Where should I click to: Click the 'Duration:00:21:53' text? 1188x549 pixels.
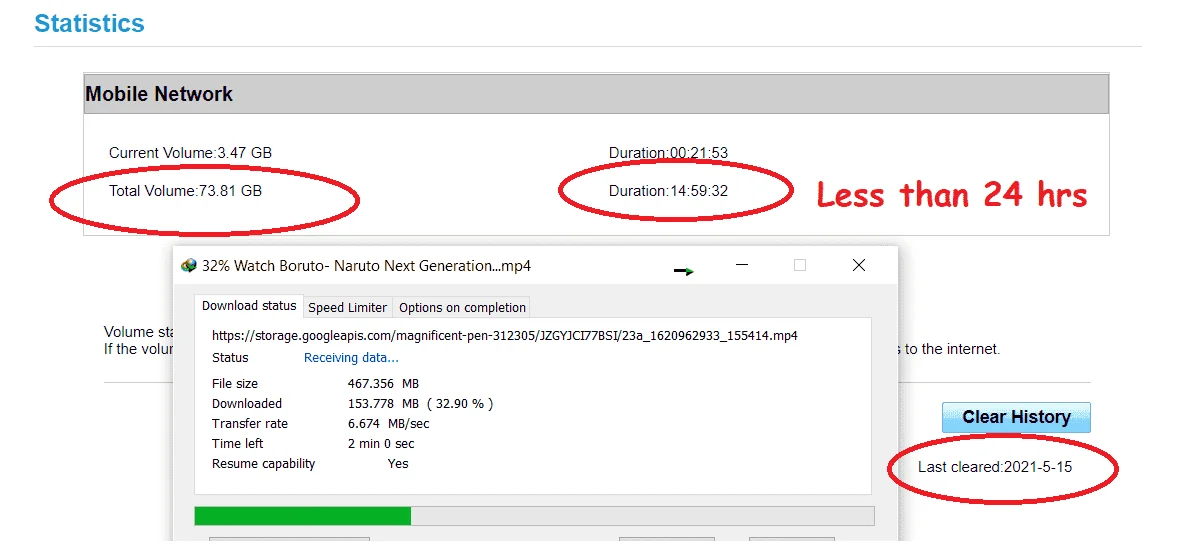tap(668, 153)
